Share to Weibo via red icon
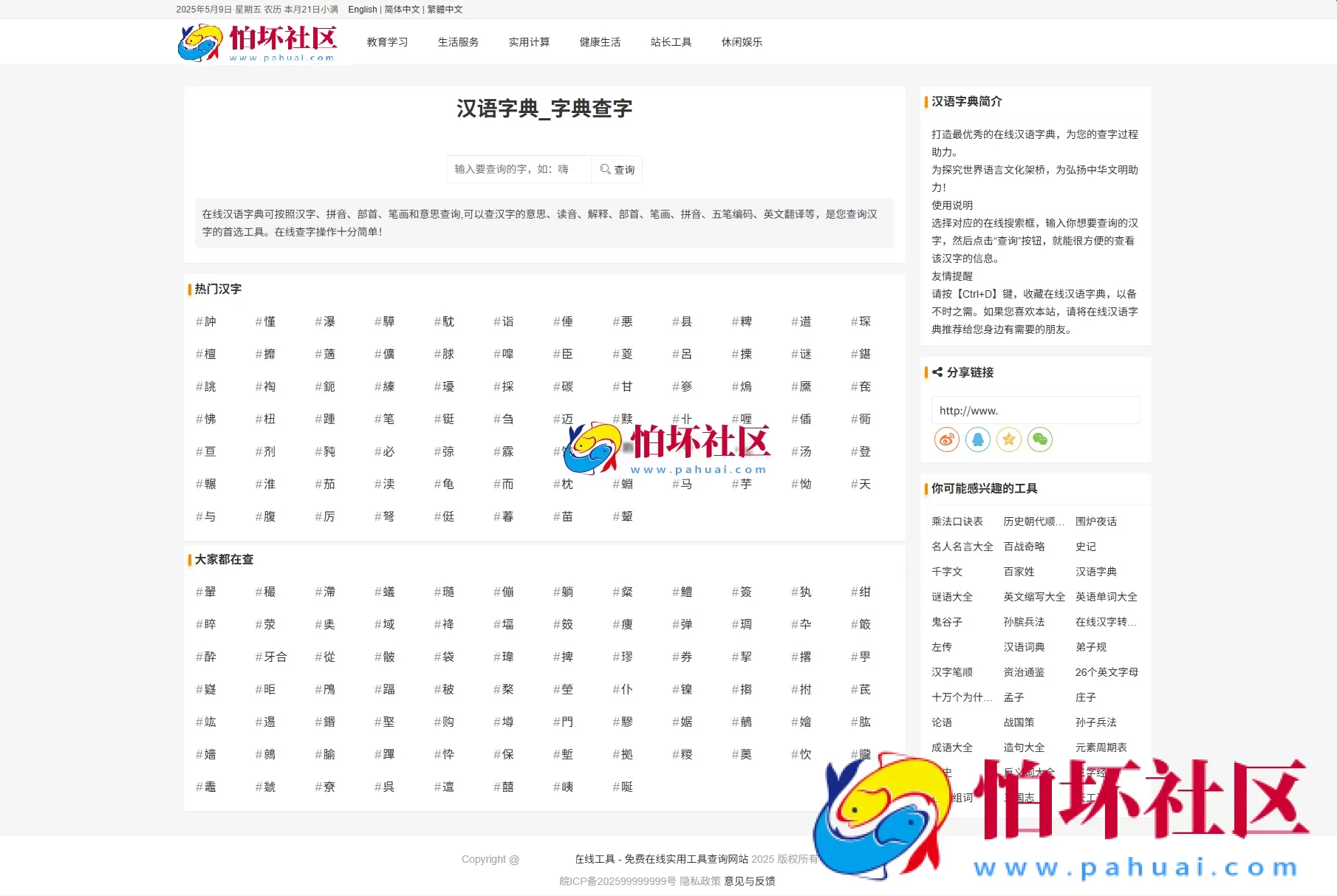 click(946, 440)
